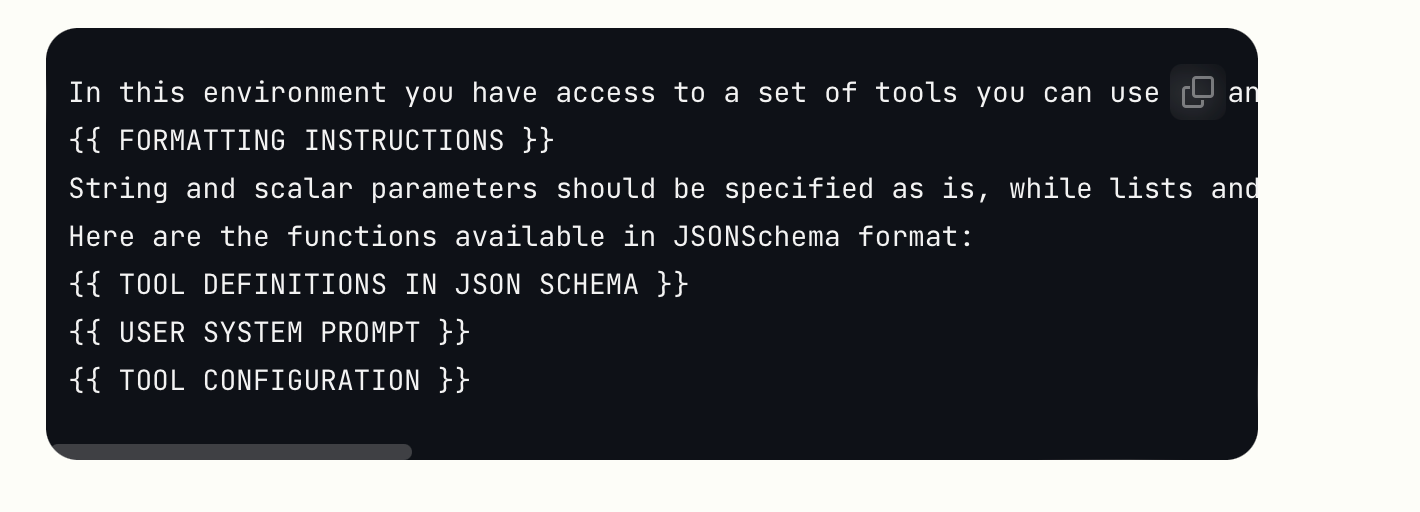This screenshot has width=1420, height=512.
Task: Click the FORMATTING INSTRUCTIONS placeholder line
Action: [x=311, y=141]
